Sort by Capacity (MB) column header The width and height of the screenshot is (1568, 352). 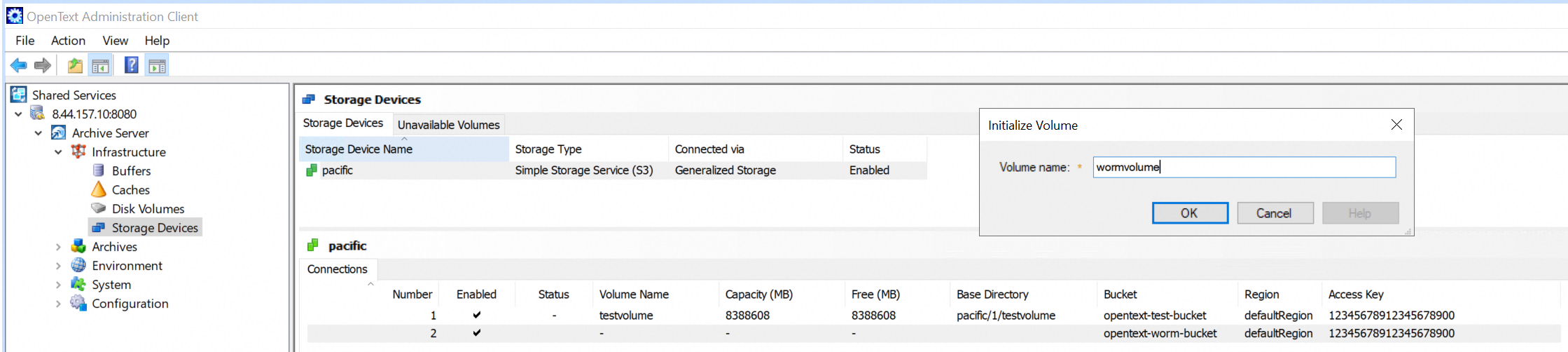coord(782,295)
